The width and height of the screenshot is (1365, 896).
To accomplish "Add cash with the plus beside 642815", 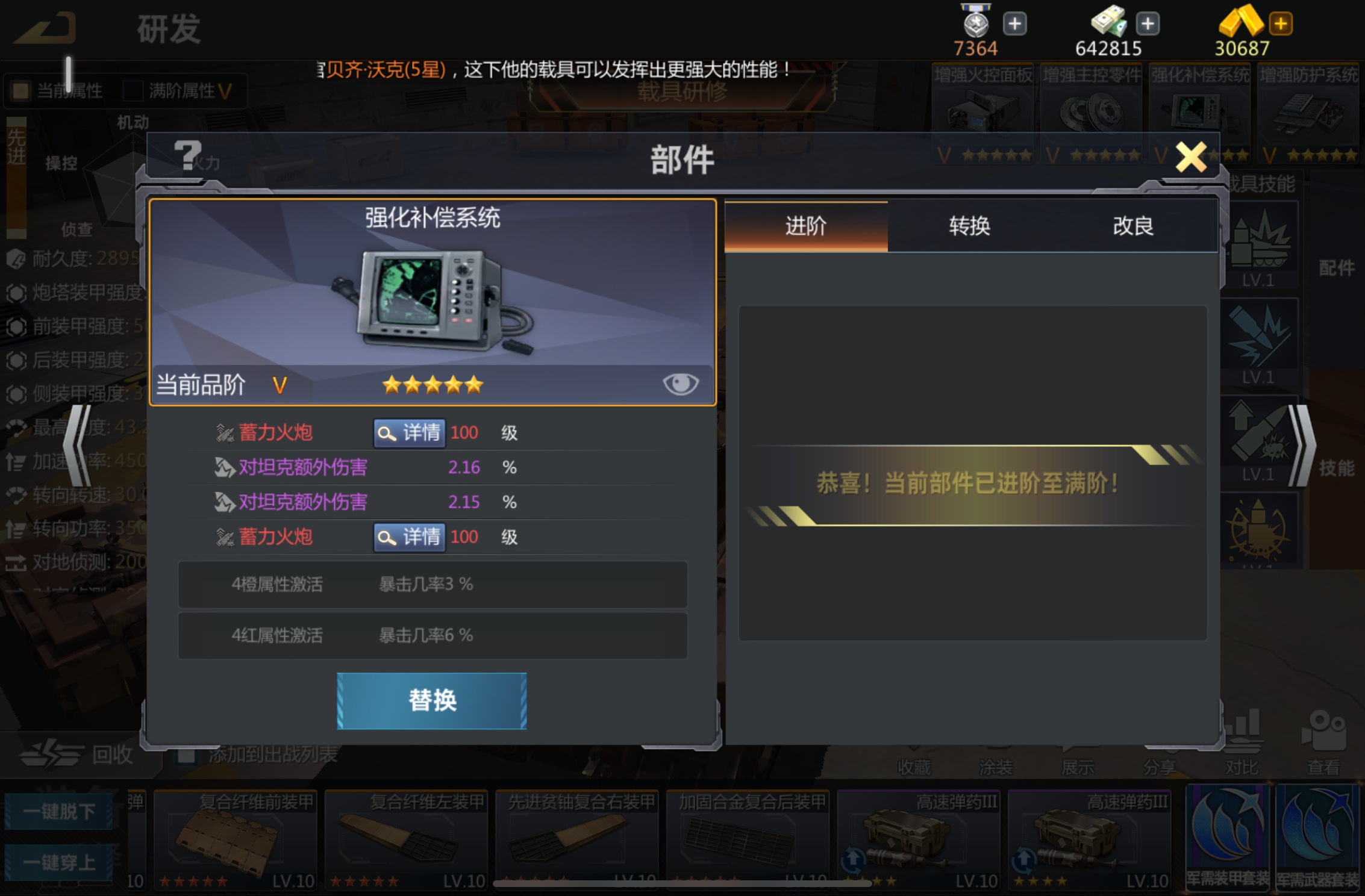I will point(1148,24).
